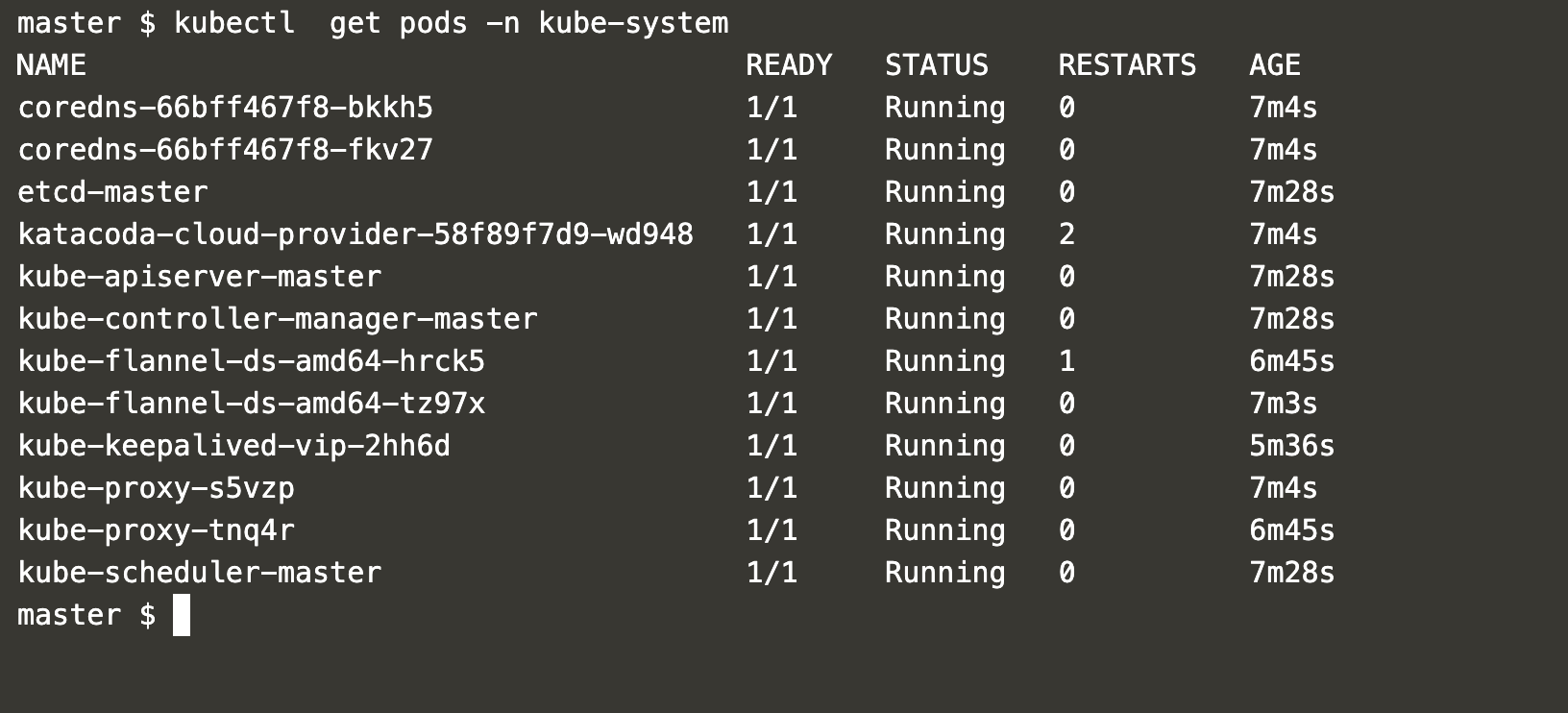1568x713 pixels.
Task: Click the coredns-66bff467f8-bkkh5 pod name
Action: coord(225,108)
